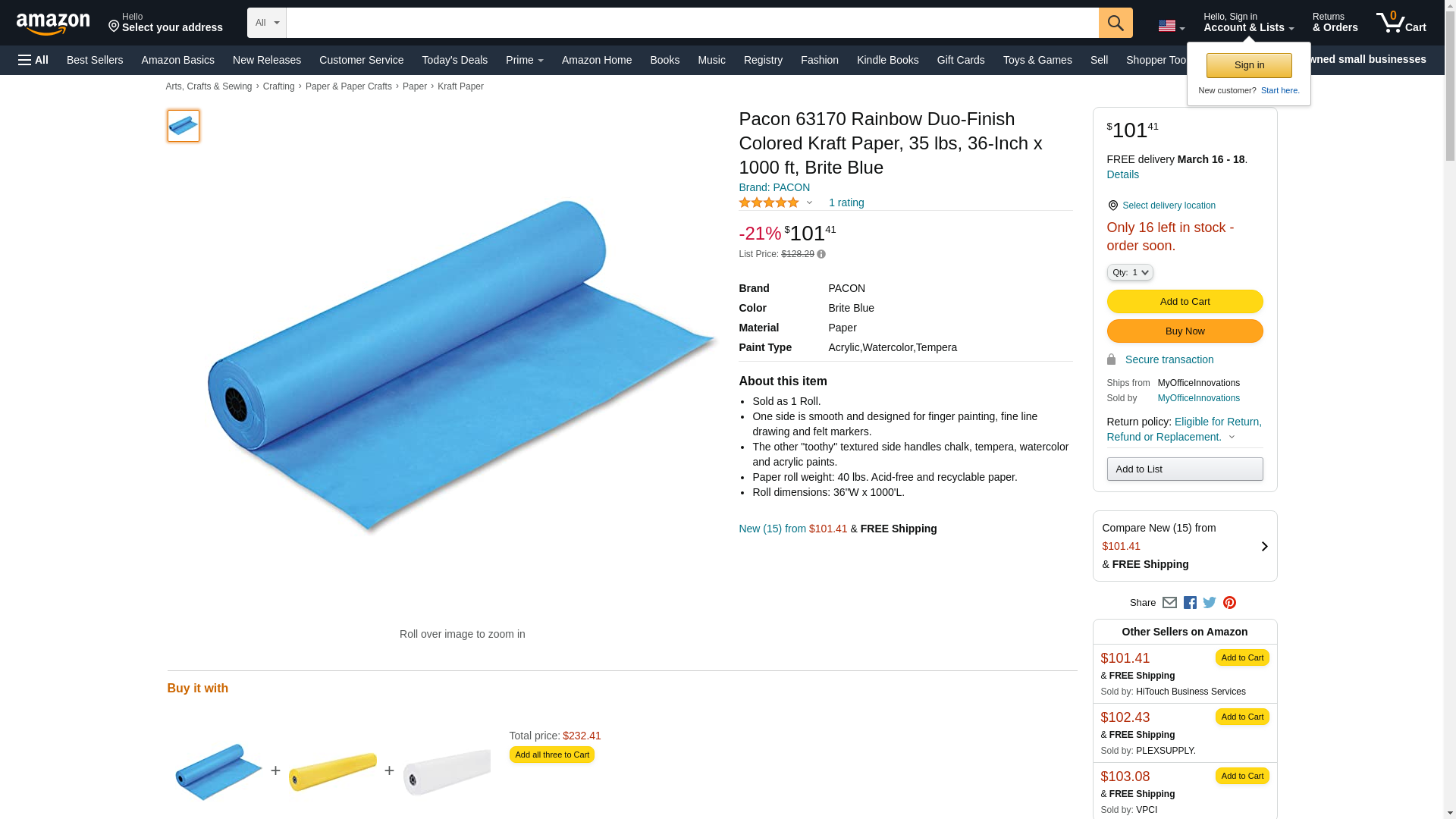1456x819 pixels.
Task: Click into the Amazon search field
Action: [692, 23]
